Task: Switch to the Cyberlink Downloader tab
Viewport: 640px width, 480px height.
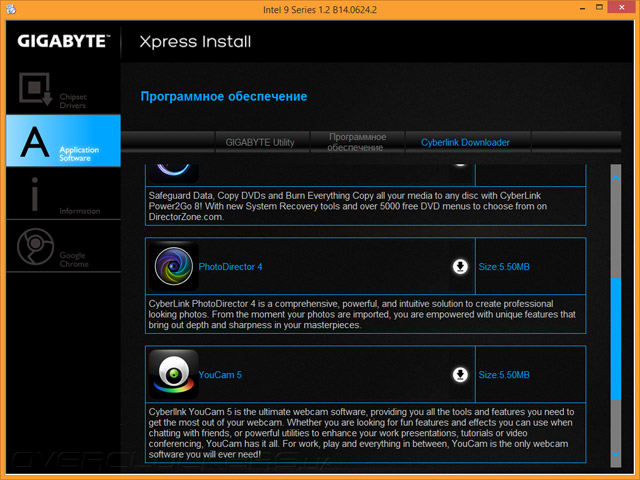Action: coord(465,142)
